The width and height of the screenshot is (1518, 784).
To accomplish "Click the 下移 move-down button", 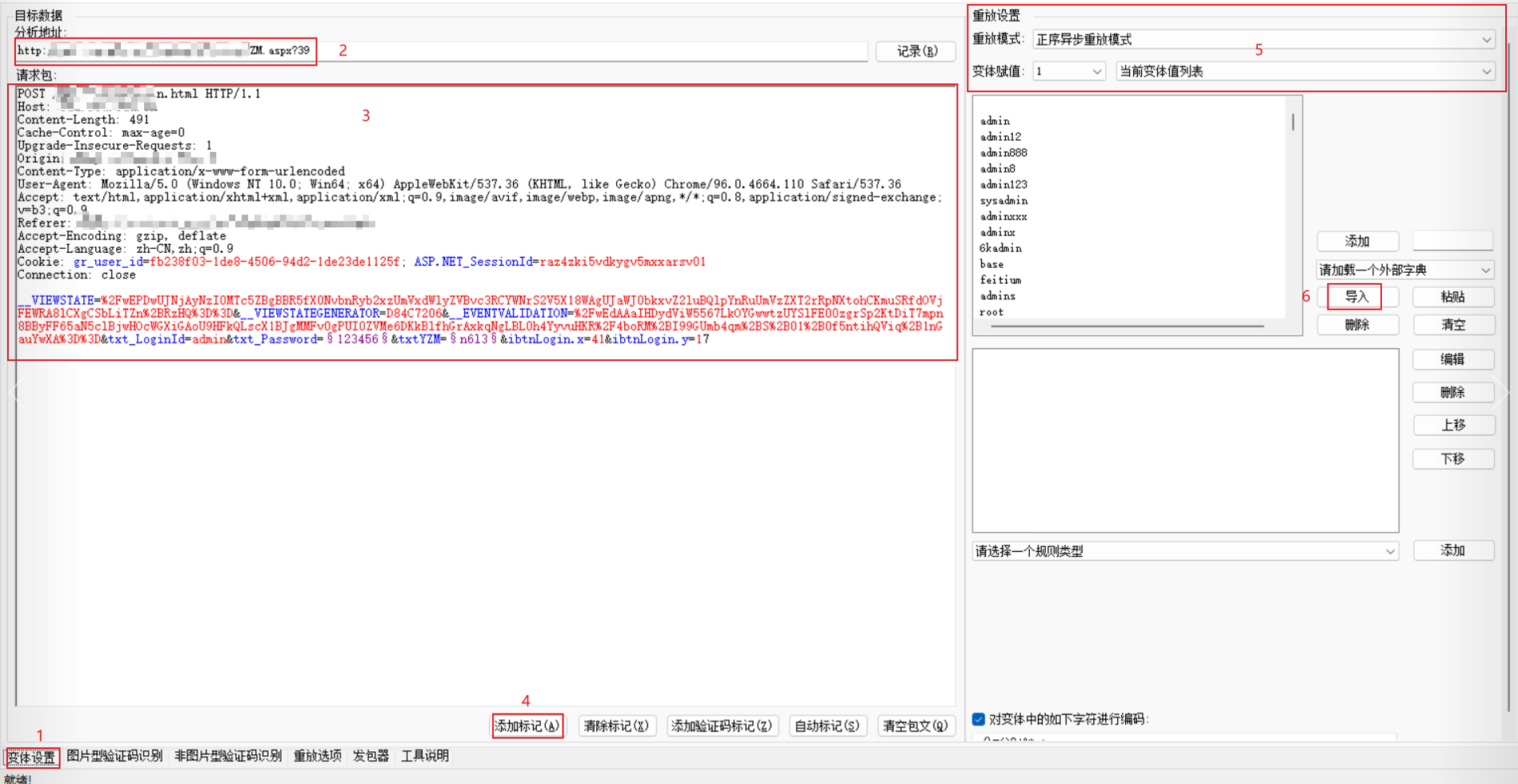I will click(x=1452, y=458).
